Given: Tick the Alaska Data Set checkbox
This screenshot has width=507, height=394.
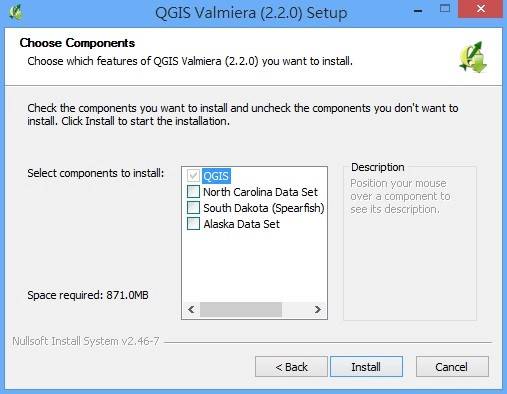Looking at the screenshot, I should pyautogui.click(x=193, y=224).
